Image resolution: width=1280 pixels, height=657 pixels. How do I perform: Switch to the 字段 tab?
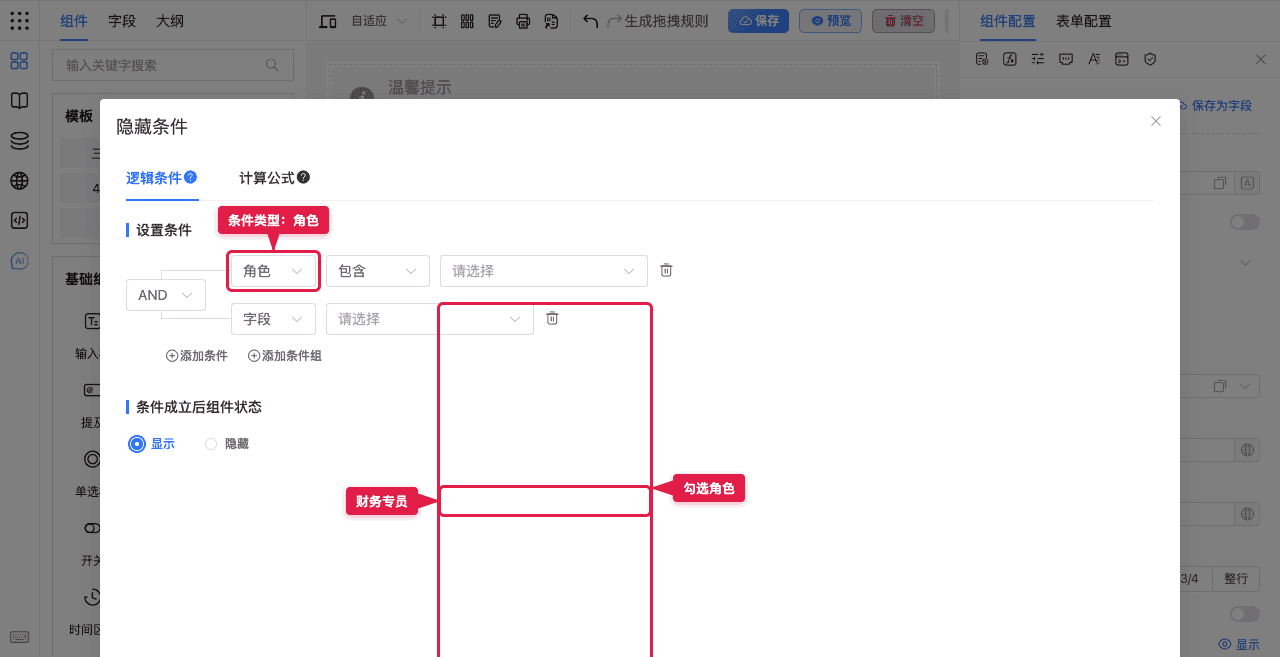point(122,21)
